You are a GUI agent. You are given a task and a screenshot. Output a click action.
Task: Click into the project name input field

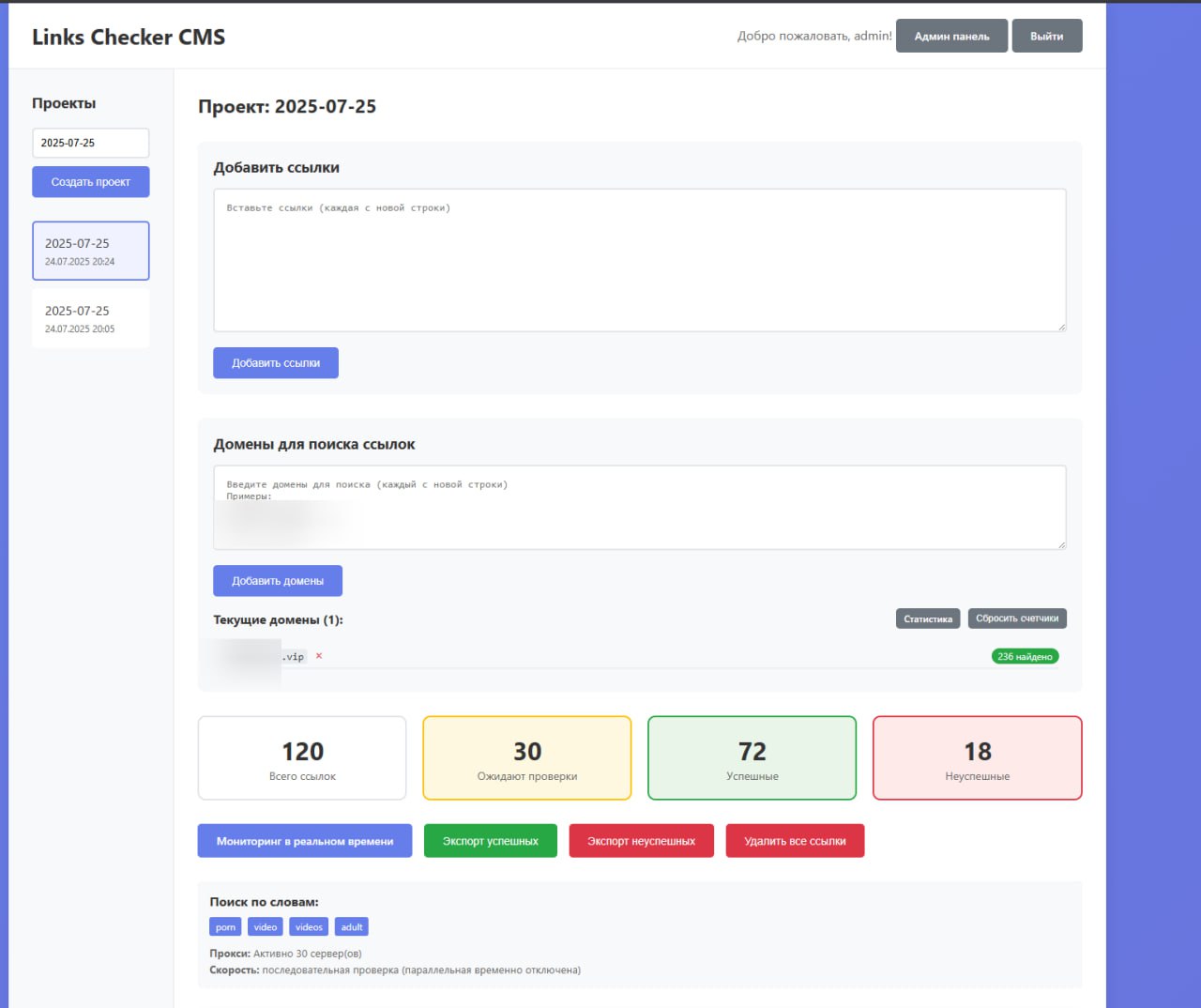coord(90,143)
